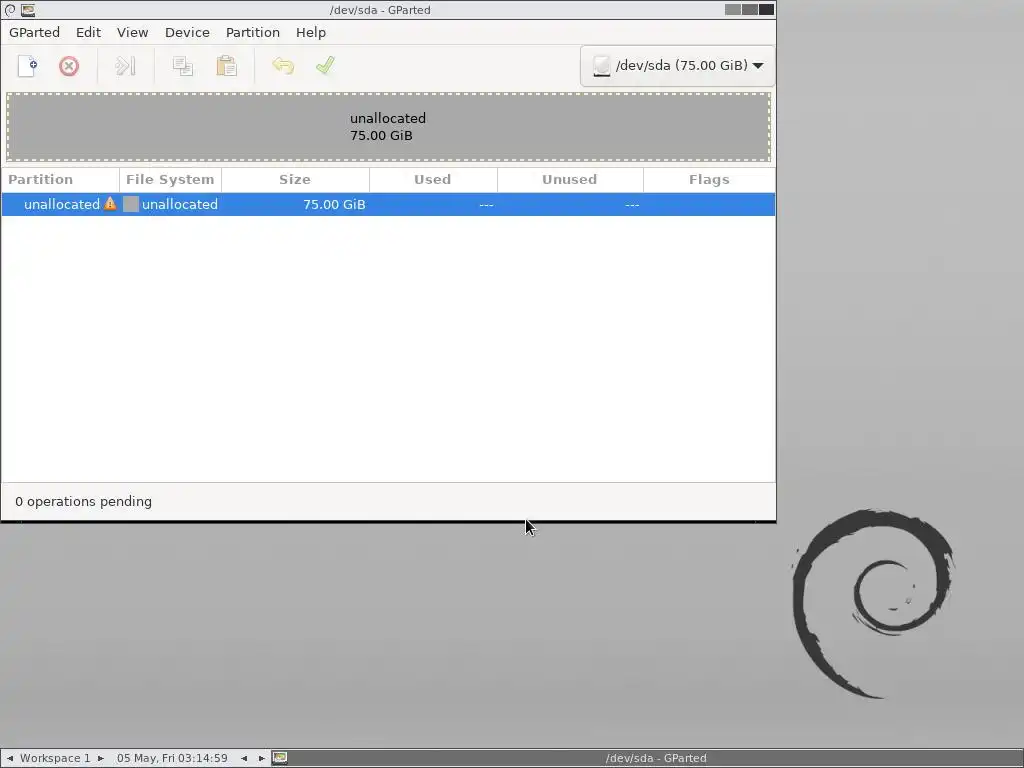Open the View menu
Screen dimensions: 1024x768
tap(133, 32)
